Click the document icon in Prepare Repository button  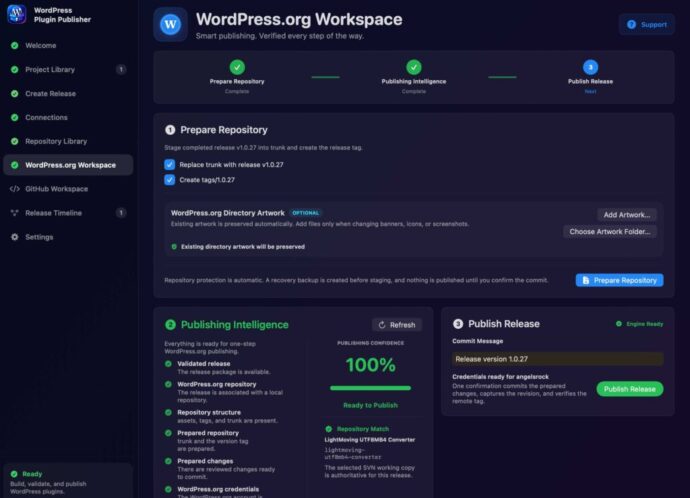pos(586,280)
